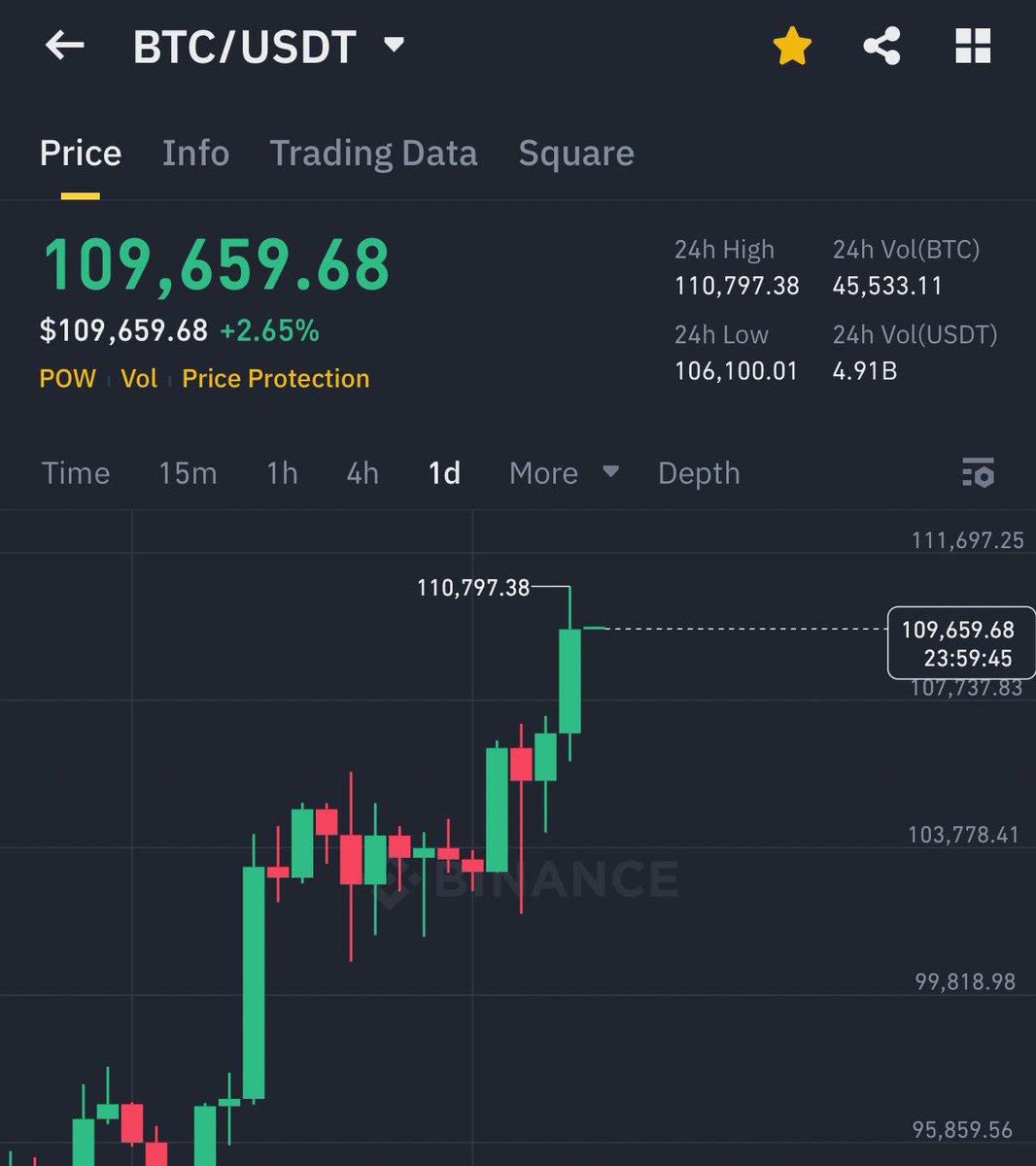Tap the POW tag link
Screen dimensions: 1036x1166
tap(67, 379)
